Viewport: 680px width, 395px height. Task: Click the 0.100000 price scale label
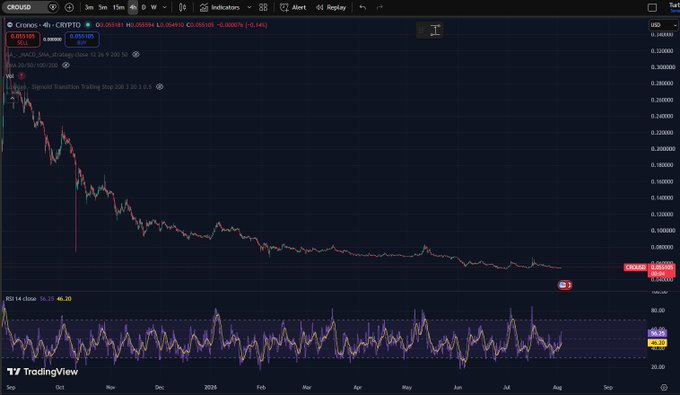(663, 230)
